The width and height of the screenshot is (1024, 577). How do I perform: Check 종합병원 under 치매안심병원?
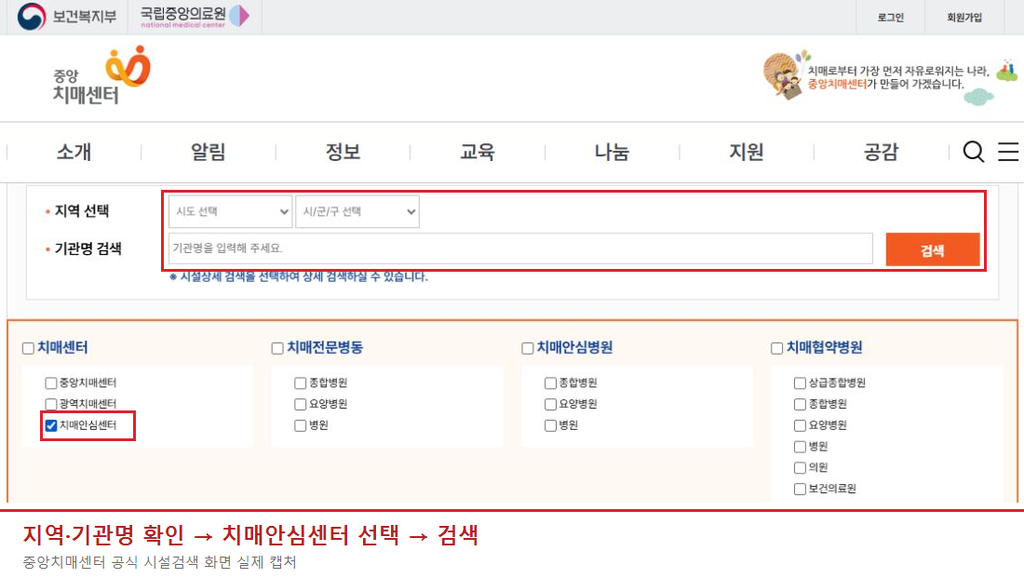click(x=551, y=382)
